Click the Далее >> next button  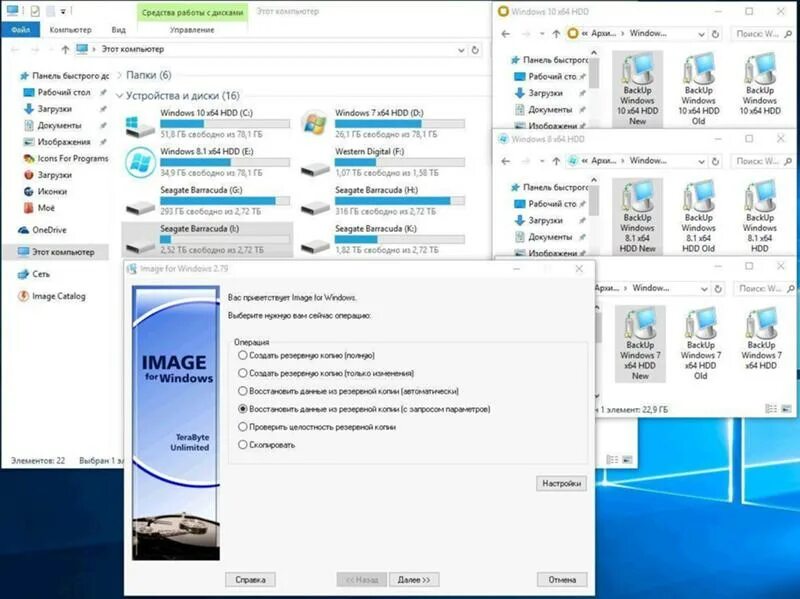[x=414, y=580]
